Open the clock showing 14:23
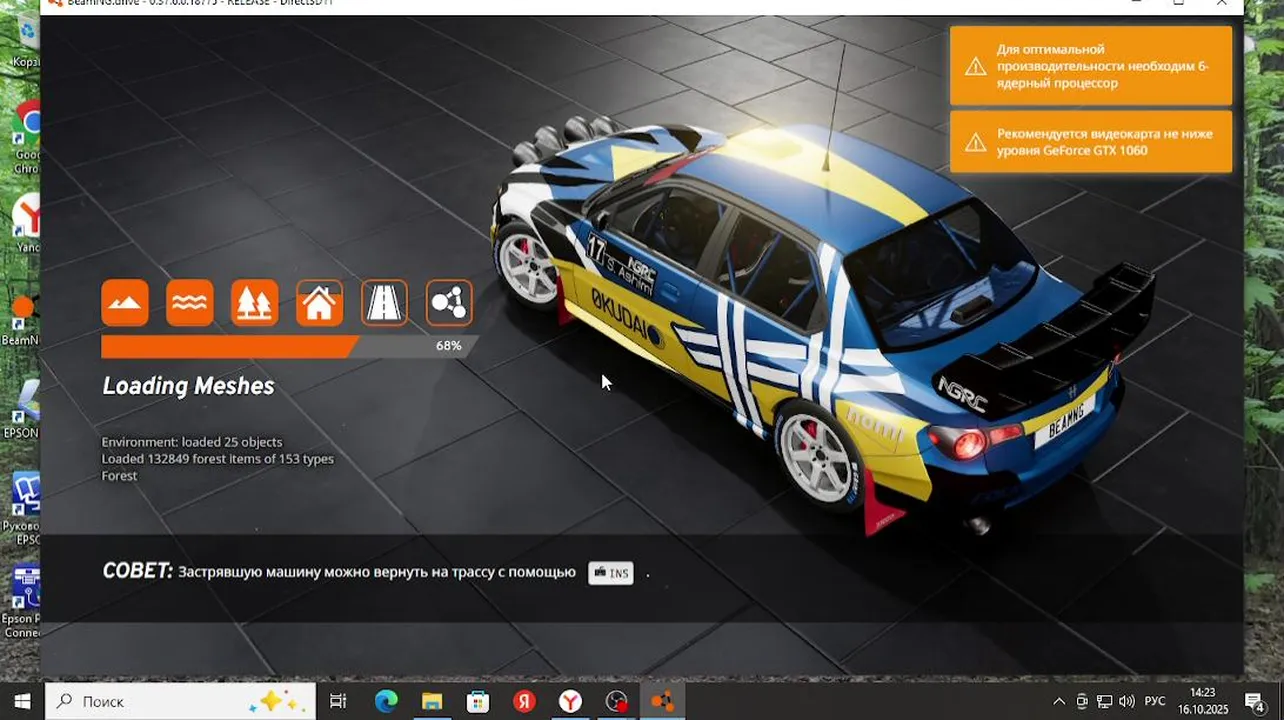 1203,701
